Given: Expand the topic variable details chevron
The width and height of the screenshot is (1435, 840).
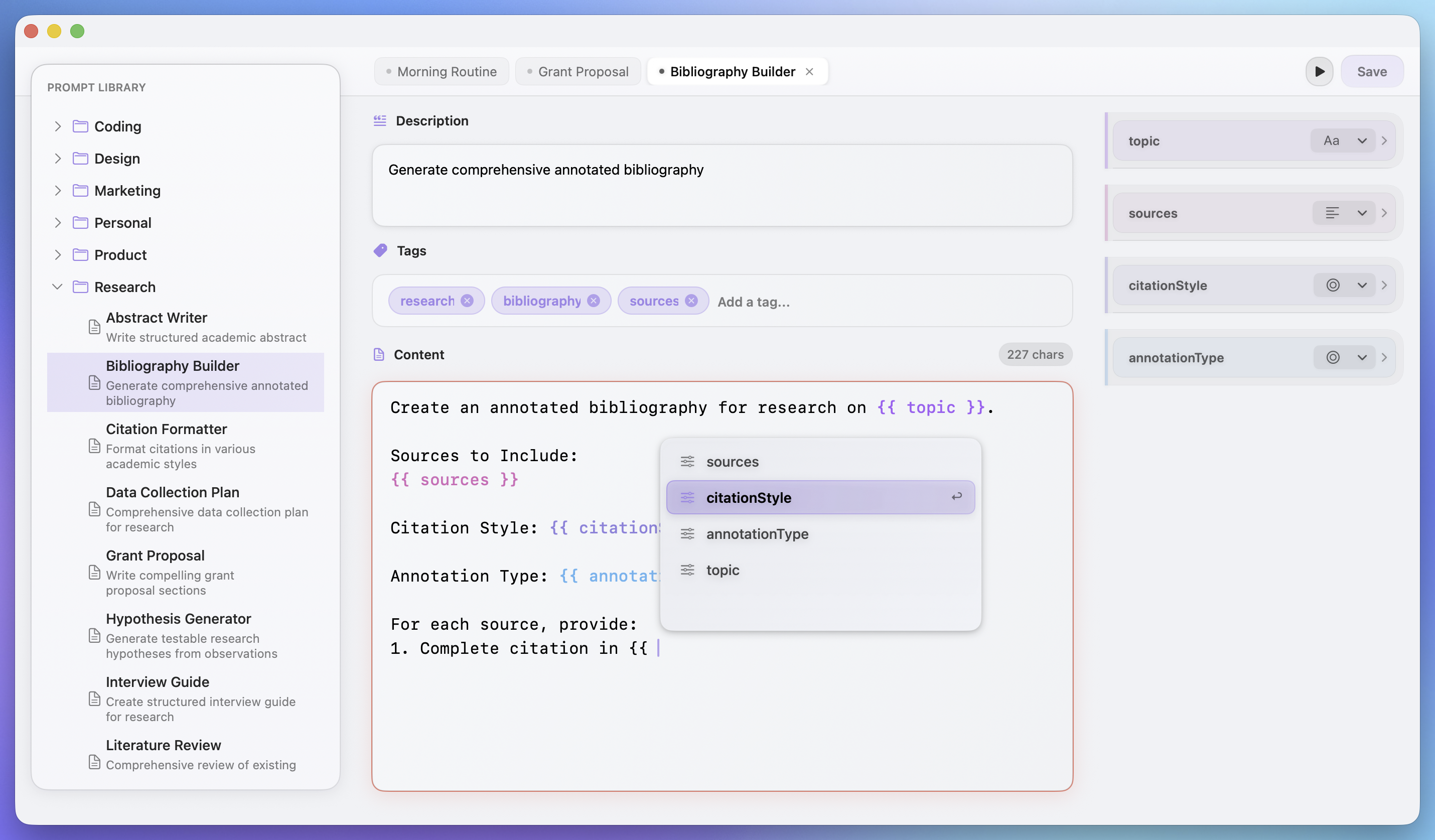Looking at the screenshot, I should 1384,141.
